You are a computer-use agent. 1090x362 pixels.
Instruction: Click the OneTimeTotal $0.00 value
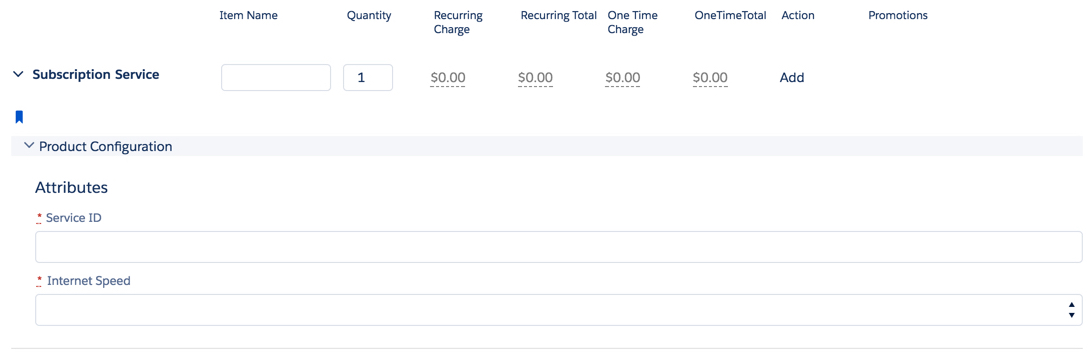click(x=710, y=78)
